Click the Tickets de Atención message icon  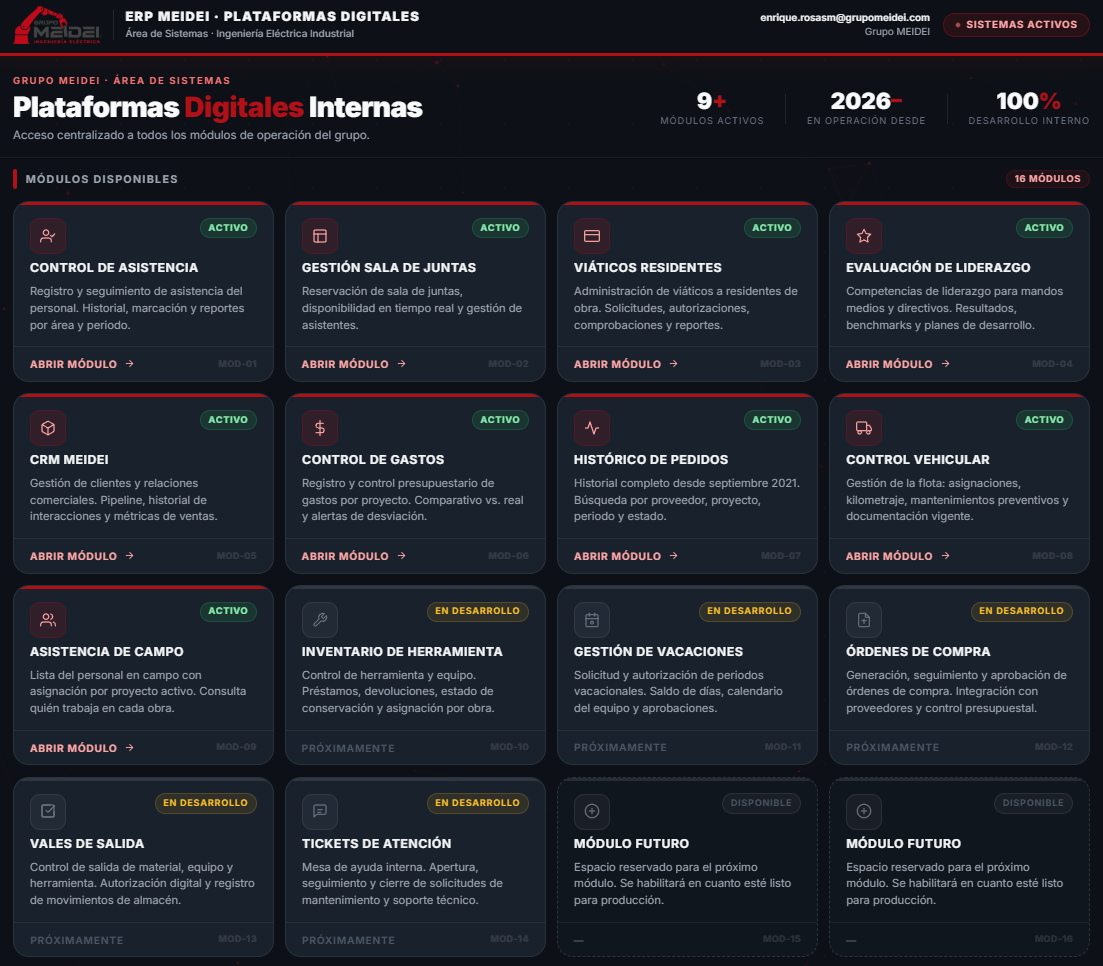click(x=320, y=811)
